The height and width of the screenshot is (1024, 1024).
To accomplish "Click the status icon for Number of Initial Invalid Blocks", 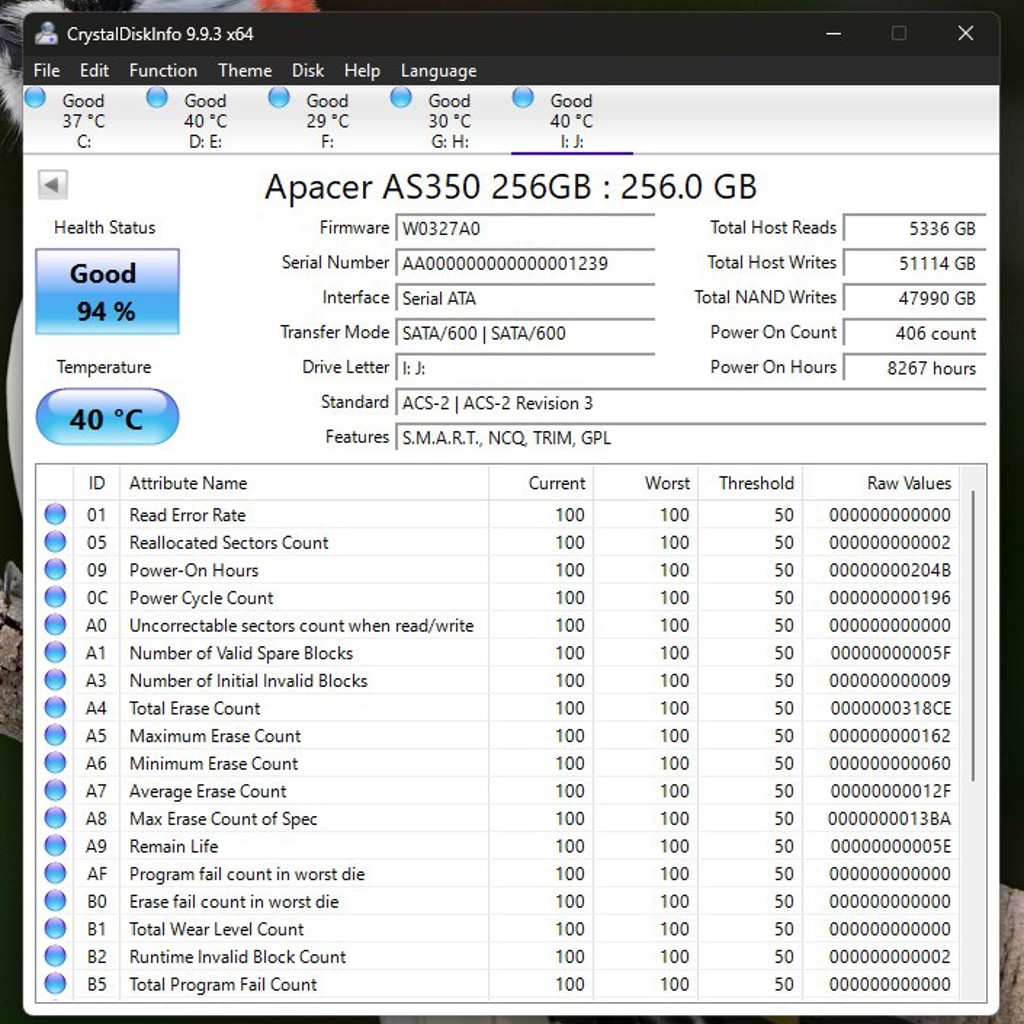I will (x=56, y=680).
